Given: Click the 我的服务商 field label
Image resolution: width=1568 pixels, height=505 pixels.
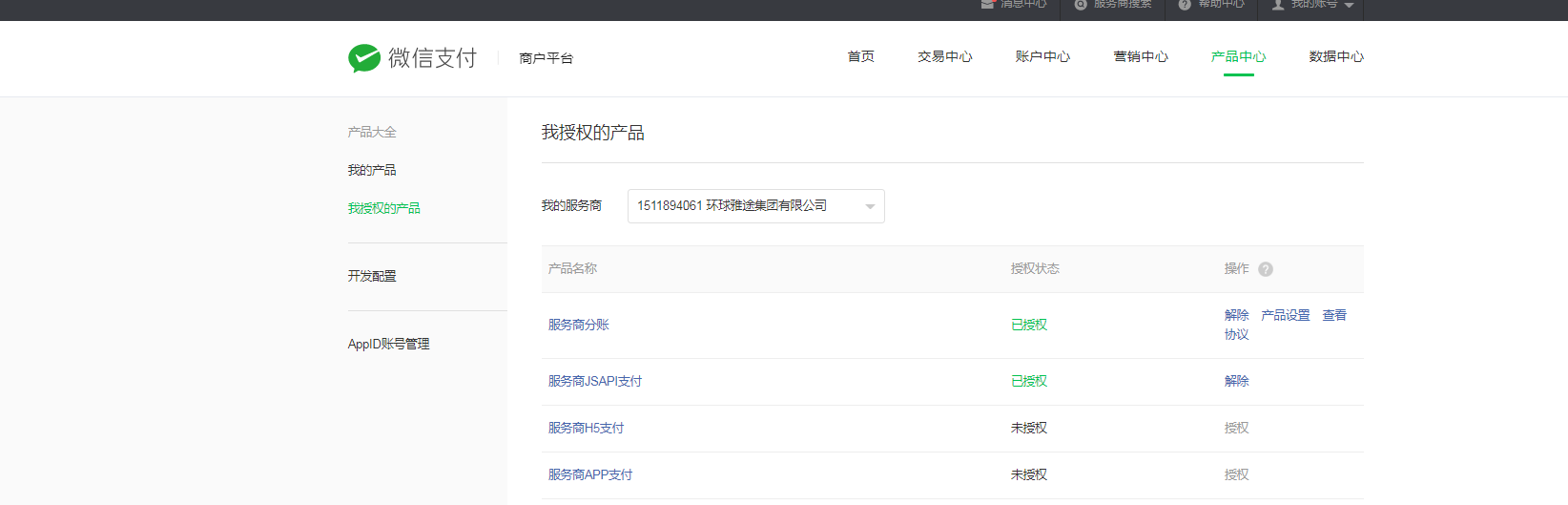Looking at the screenshot, I should pyautogui.click(x=571, y=205).
